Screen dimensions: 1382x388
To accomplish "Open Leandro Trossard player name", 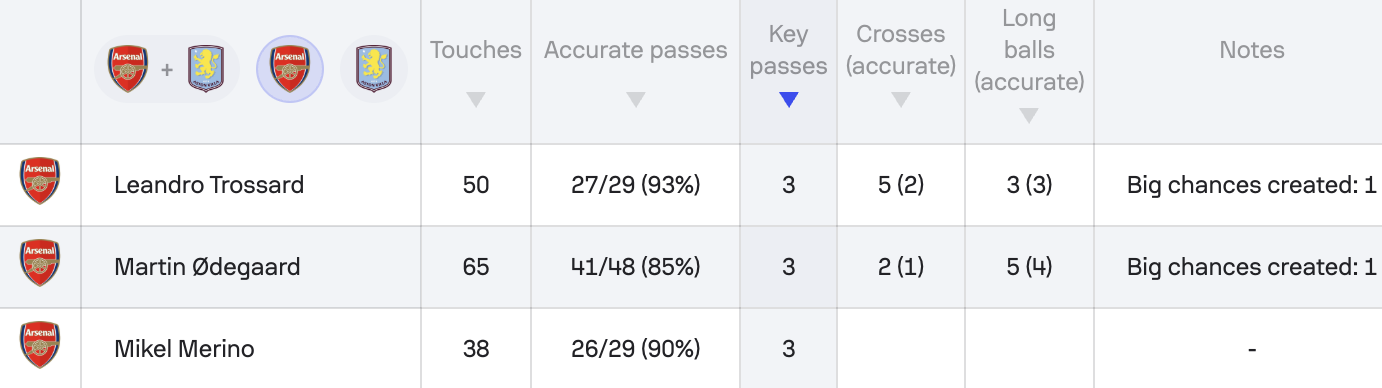I will [x=209, y=185].
